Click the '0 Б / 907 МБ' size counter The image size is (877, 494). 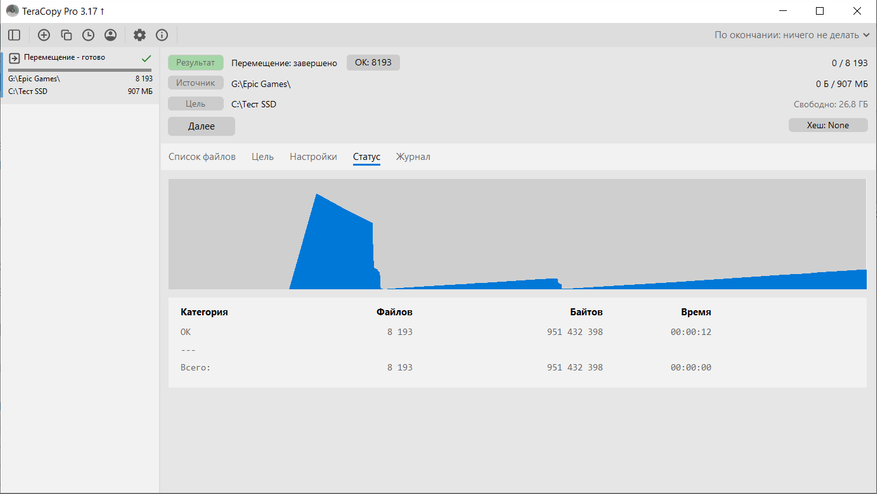pos(842,84)
